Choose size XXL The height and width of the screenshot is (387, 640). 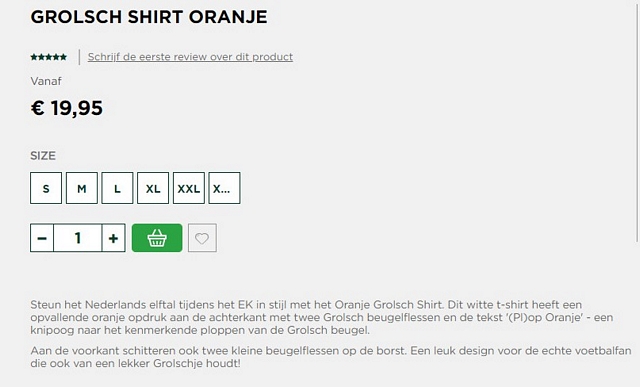[x=189, y=188]
